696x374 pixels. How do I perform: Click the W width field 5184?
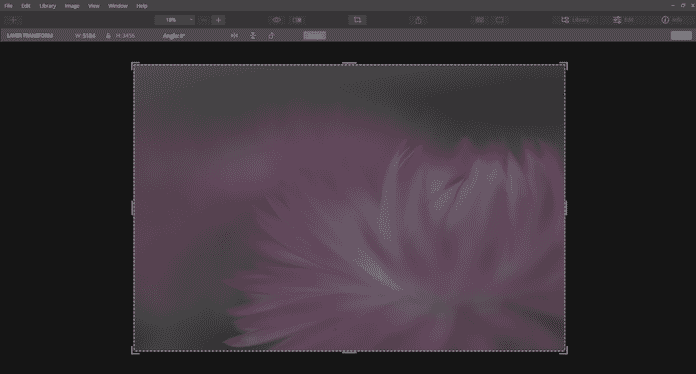(85, 35)
